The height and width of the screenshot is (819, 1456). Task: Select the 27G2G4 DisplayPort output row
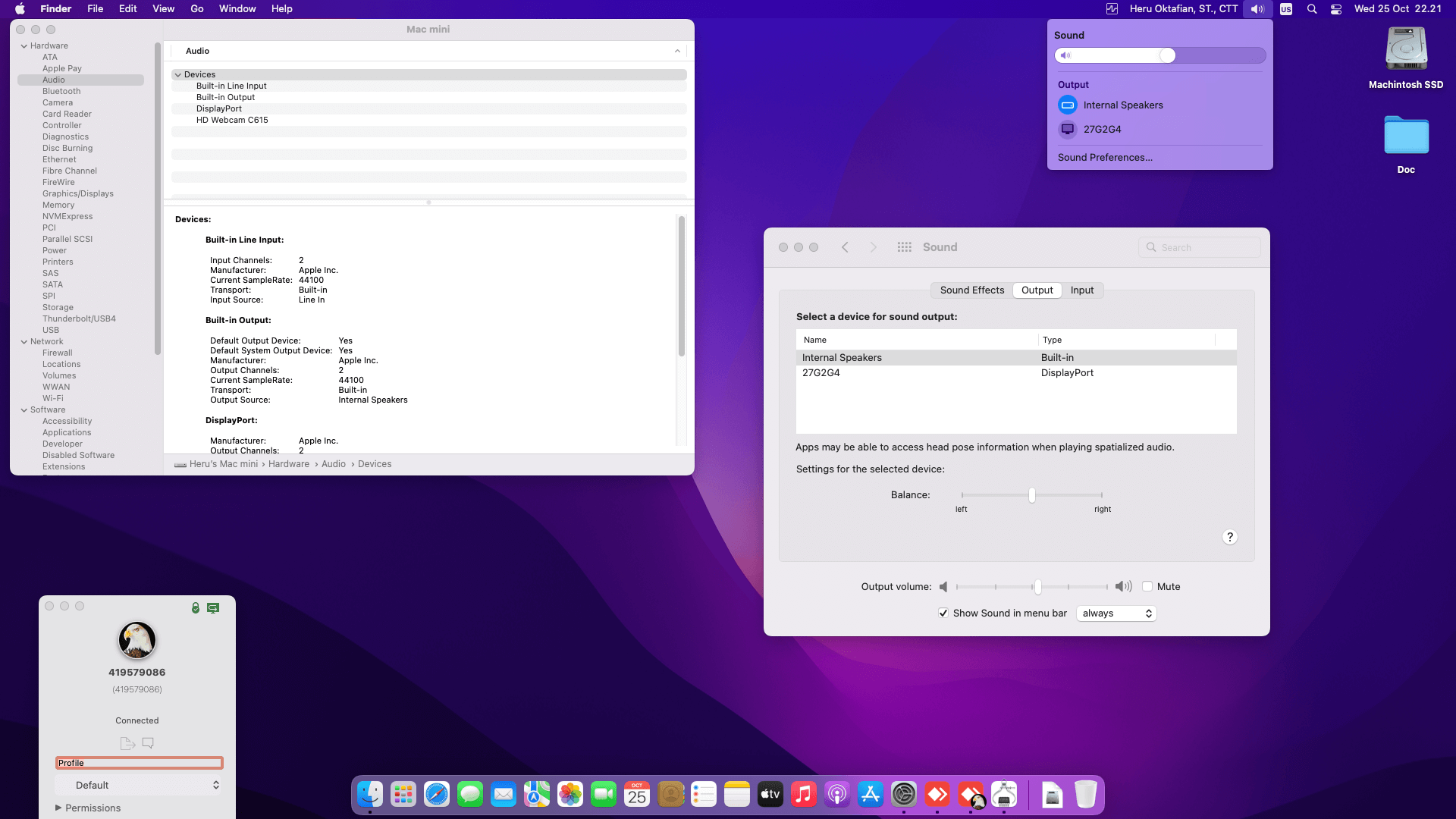click(1016, 372)
